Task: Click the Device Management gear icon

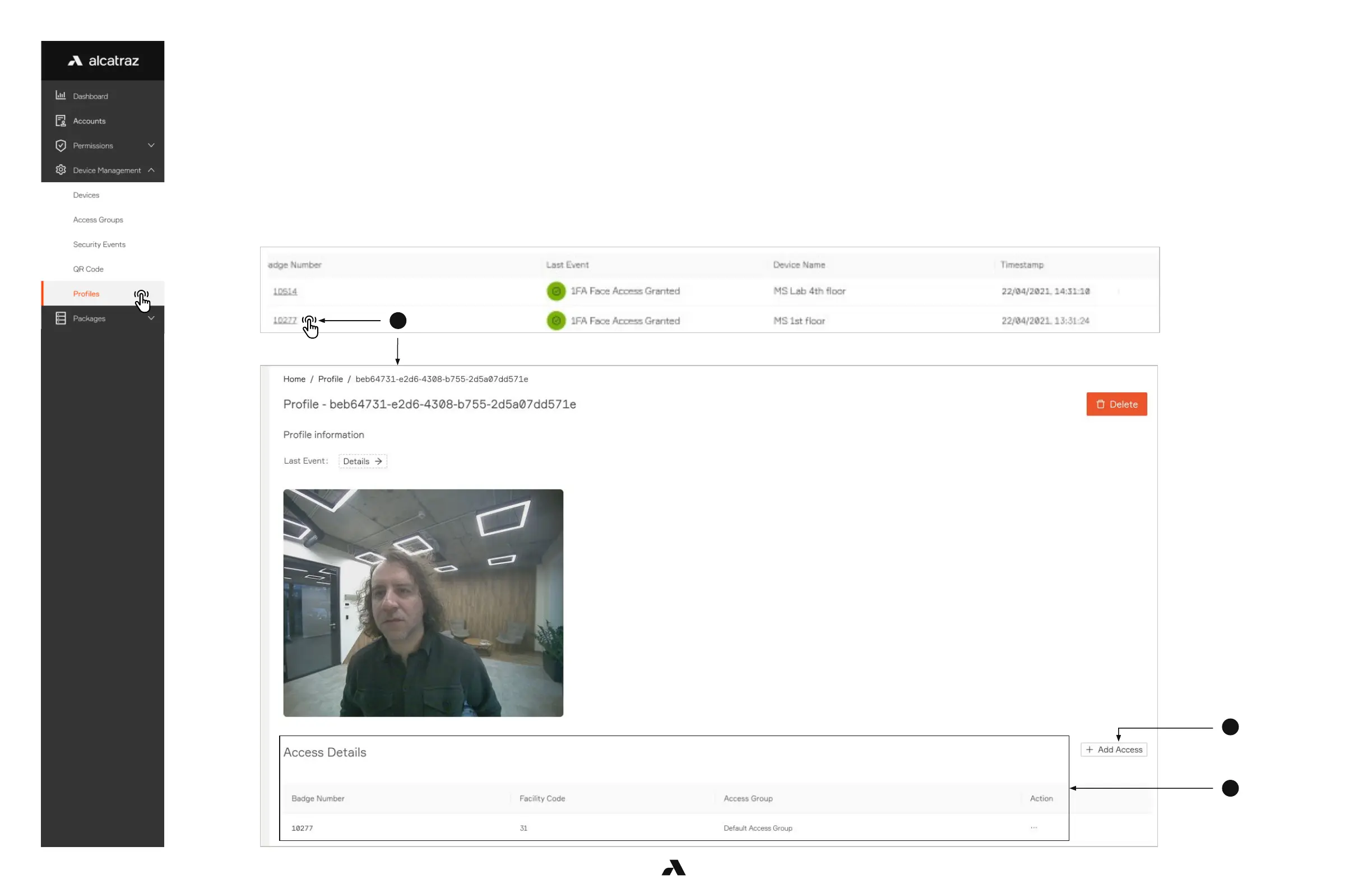Action: 61,170
